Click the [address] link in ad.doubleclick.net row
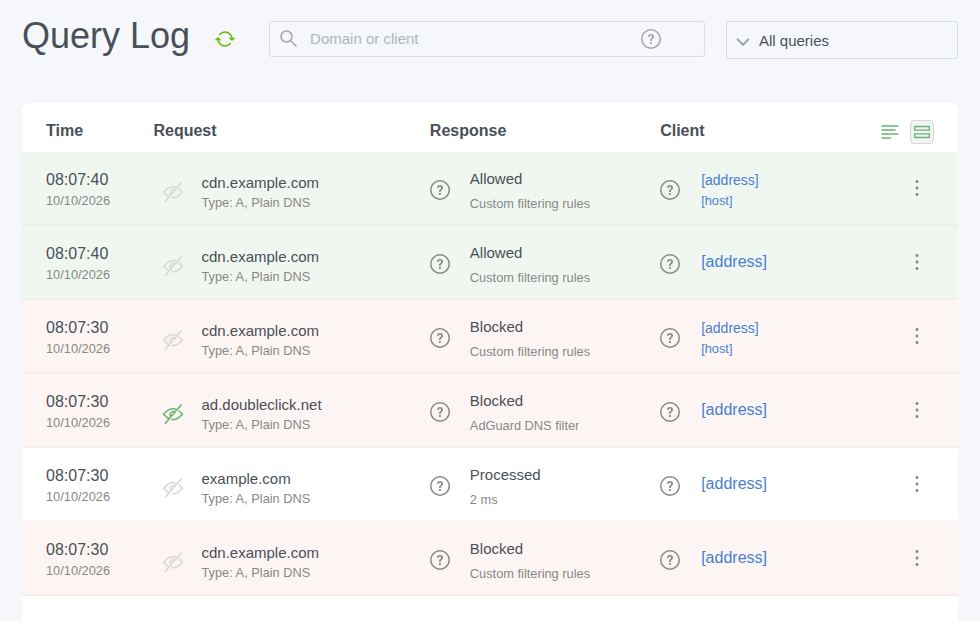The width and height of the screenshot is (980, 621). pos(734,410)
